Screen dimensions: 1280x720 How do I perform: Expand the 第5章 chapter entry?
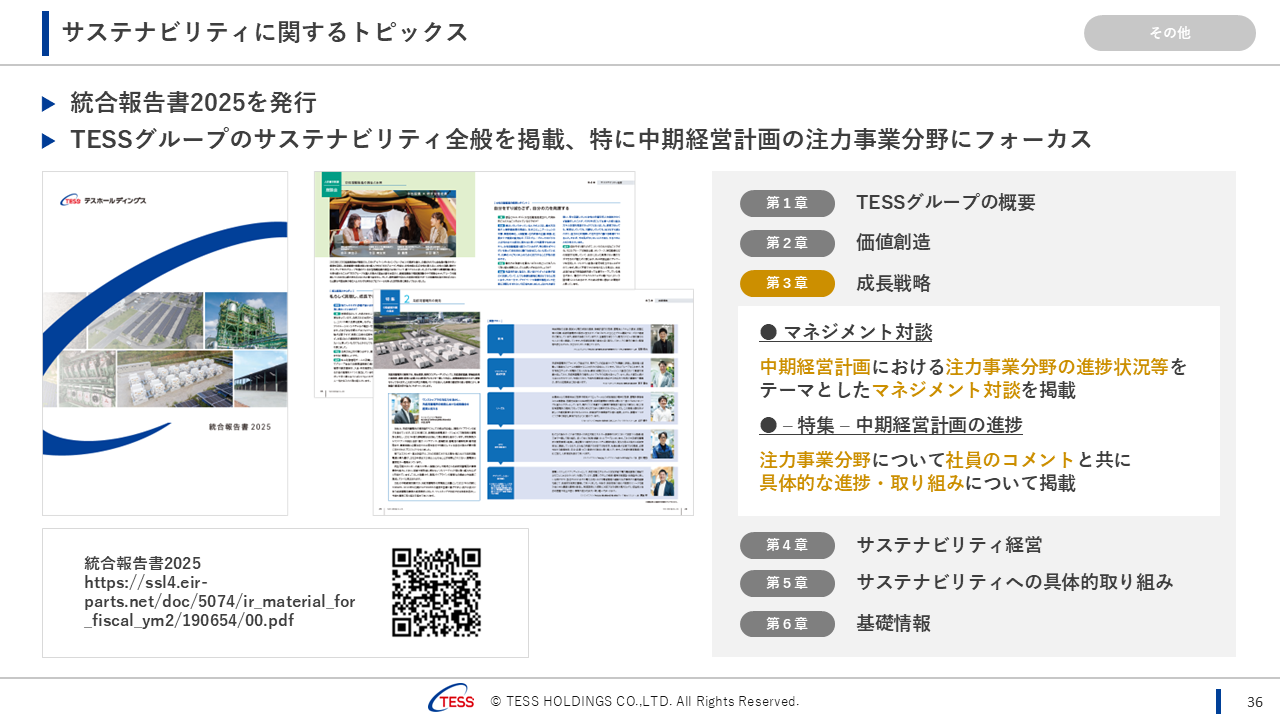pyautogui.click(x=787, y=584)
